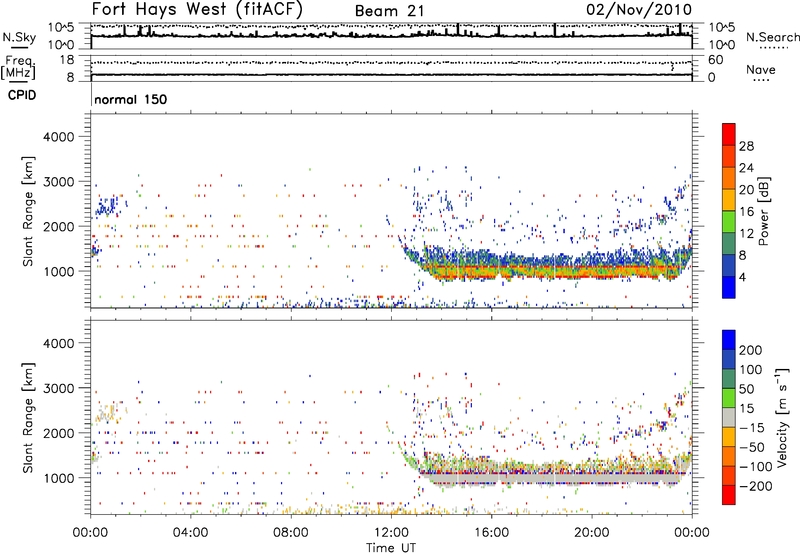Screen dimensions: 800x554
Task: Click the power colorbar tick '16'
Action: click(746, 212)
